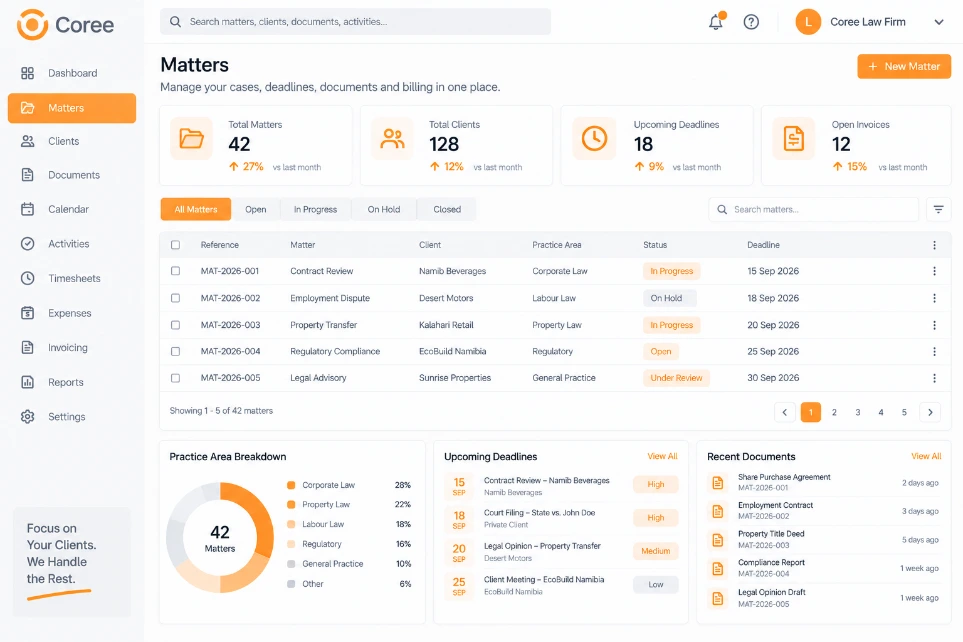This screenshot has width=963, height=642.
Task: Click the Coree logo
Action: (65, 25)
